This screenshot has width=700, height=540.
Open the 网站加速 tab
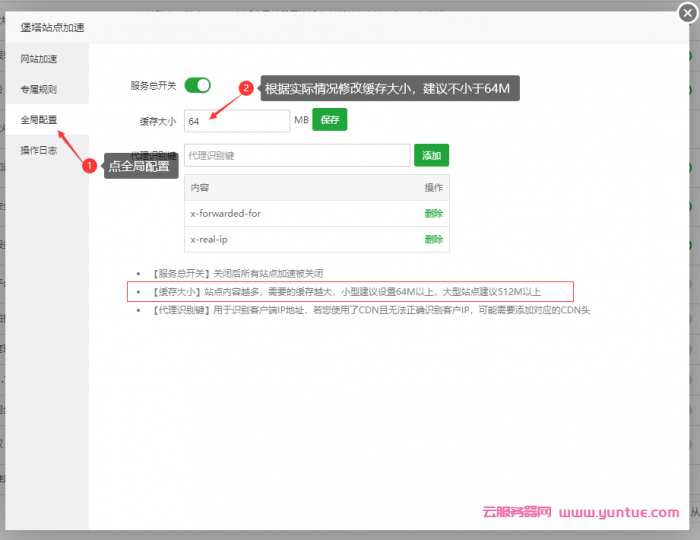(x=39, y=59)
